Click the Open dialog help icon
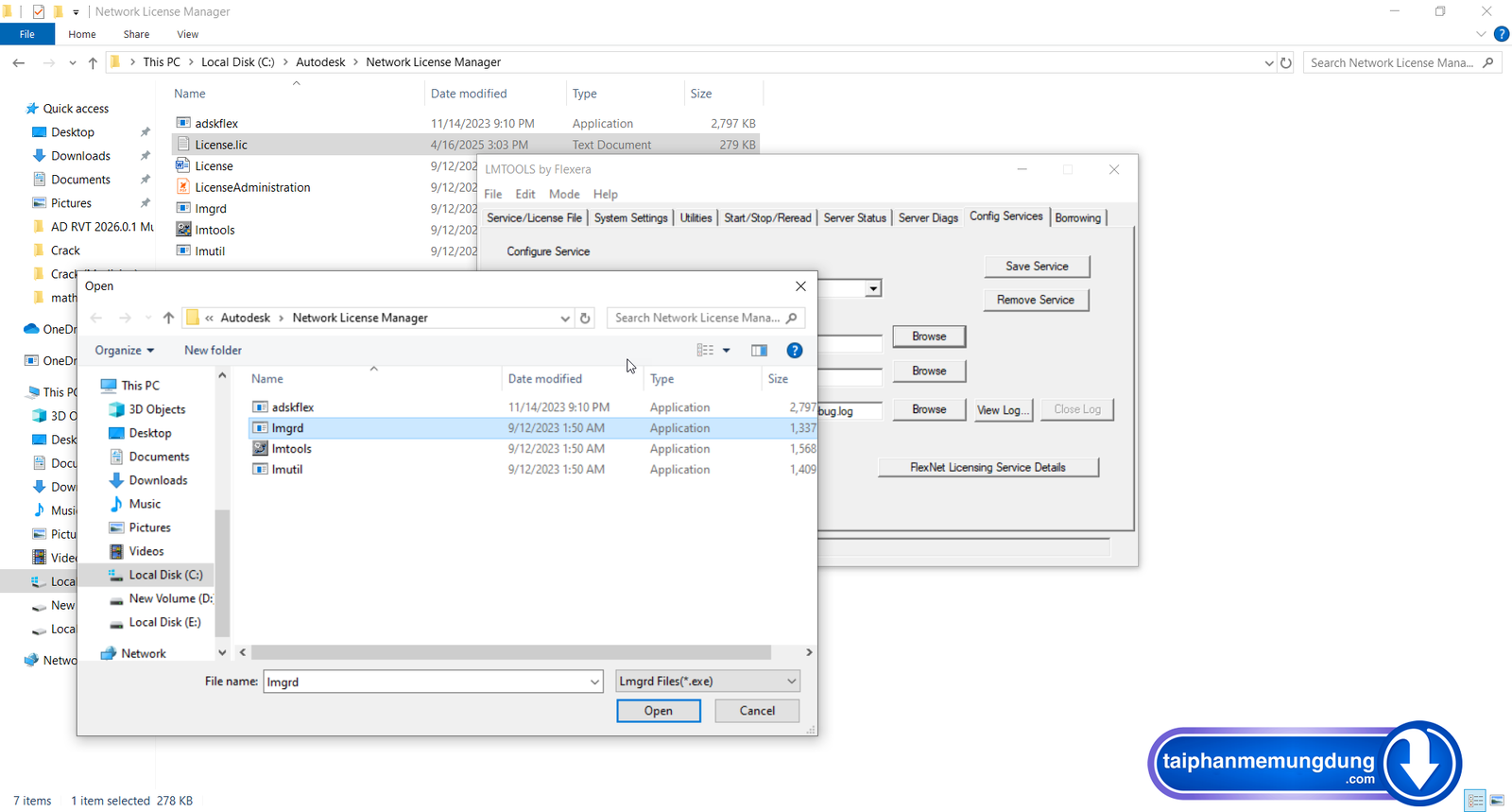This screenshot has height=812, width=1512. (795, 351)
